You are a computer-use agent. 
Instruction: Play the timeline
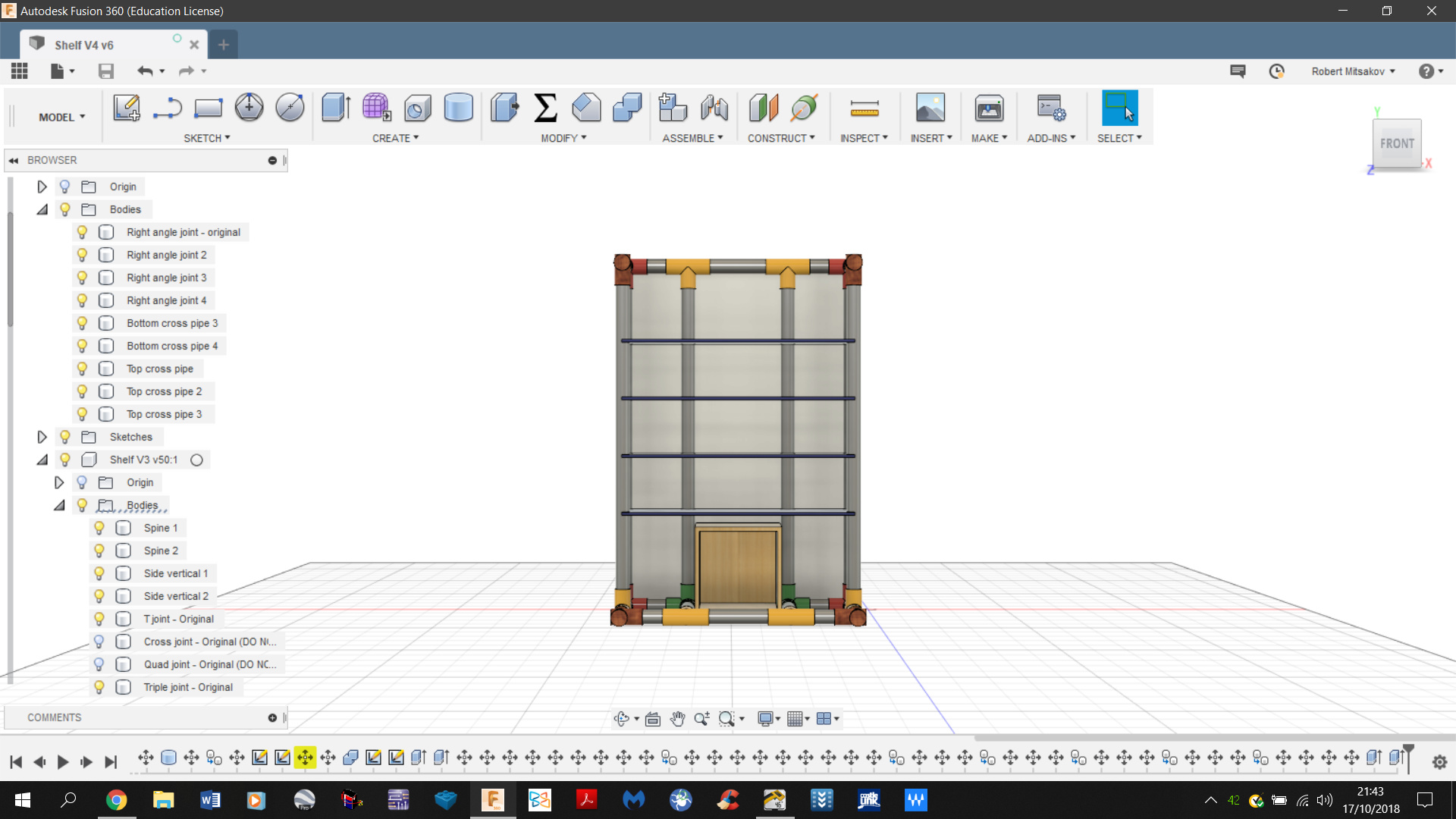click(x=63, y=762)
